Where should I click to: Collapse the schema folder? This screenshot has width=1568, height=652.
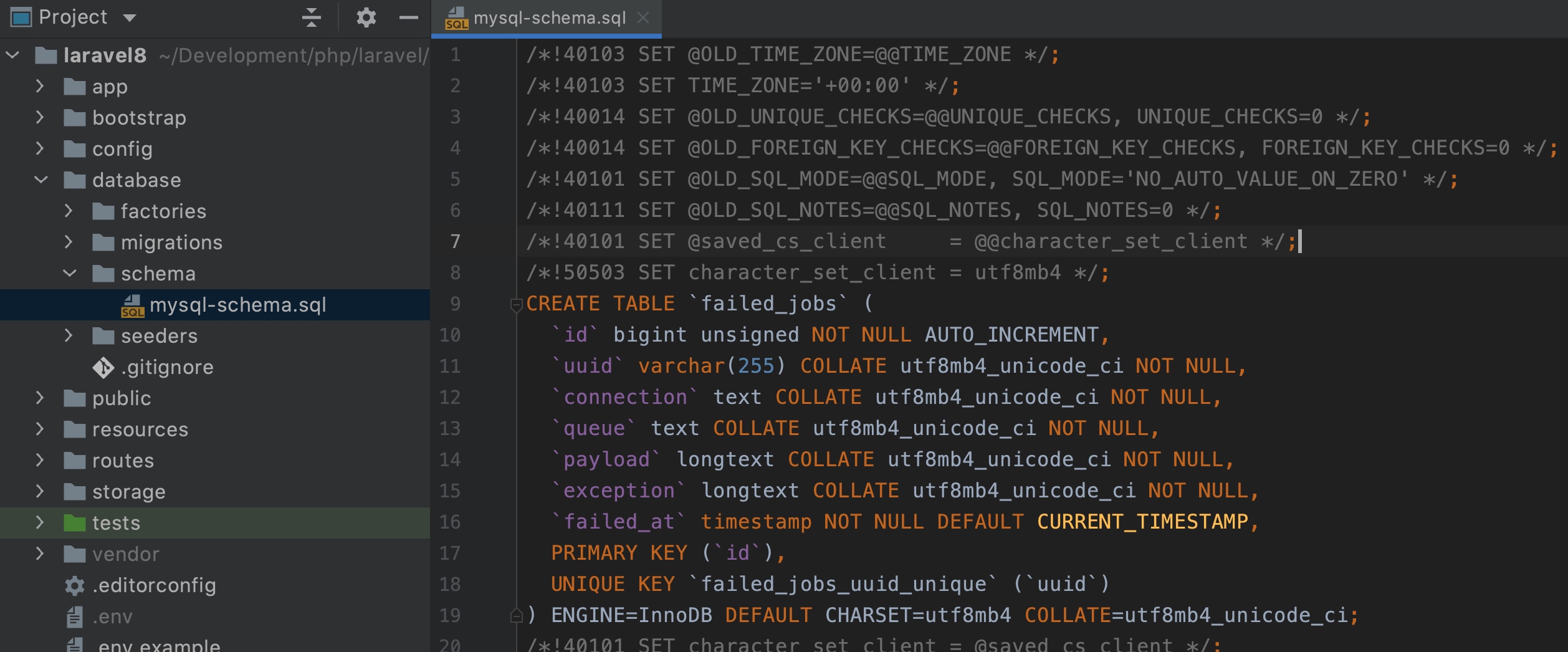(x=70, y=274)
